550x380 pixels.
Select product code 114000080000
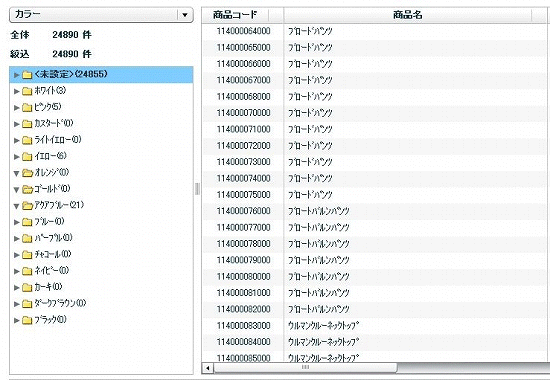243,277
